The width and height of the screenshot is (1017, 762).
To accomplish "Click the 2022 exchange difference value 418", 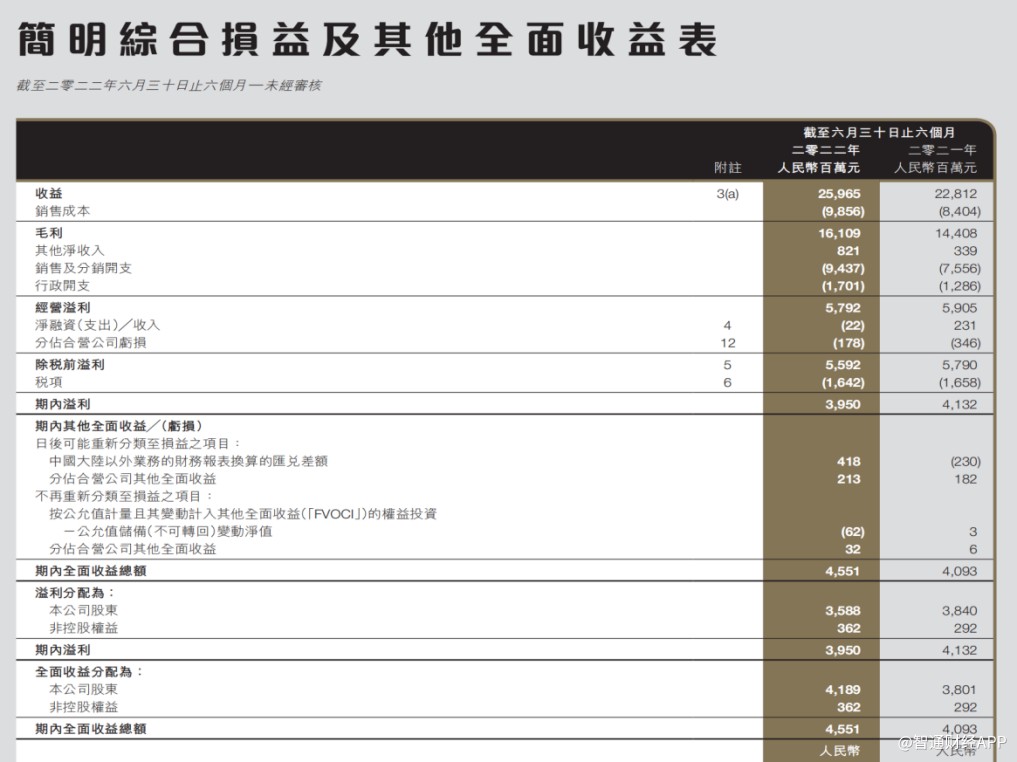I will (848, 462).
